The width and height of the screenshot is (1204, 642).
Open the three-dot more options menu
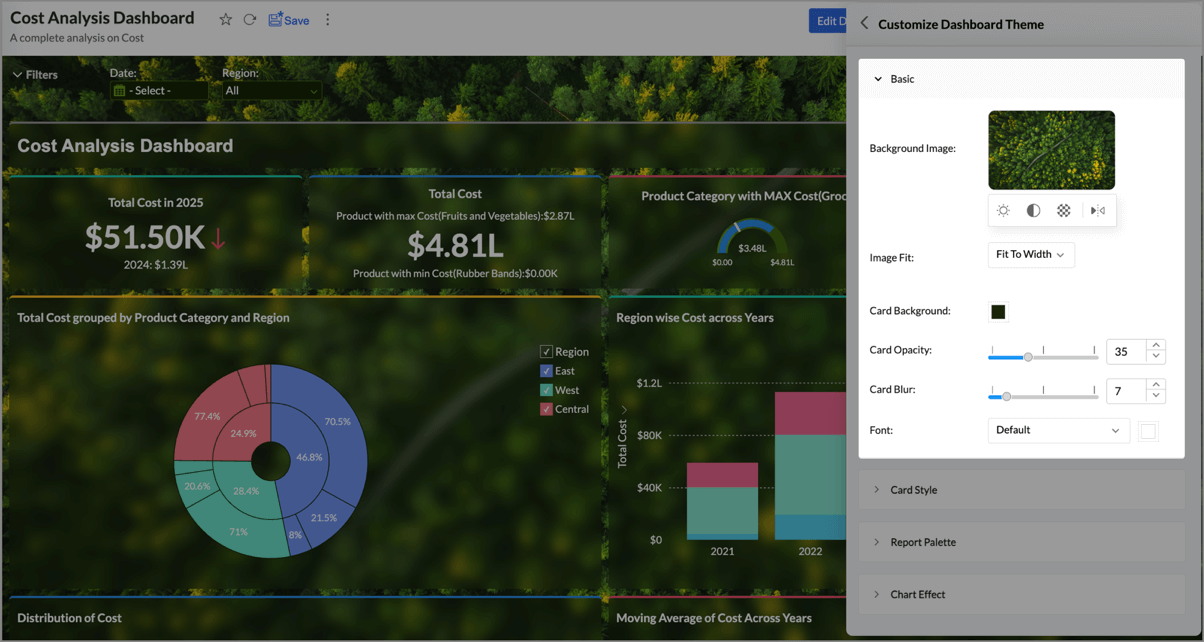click(328, 20)
